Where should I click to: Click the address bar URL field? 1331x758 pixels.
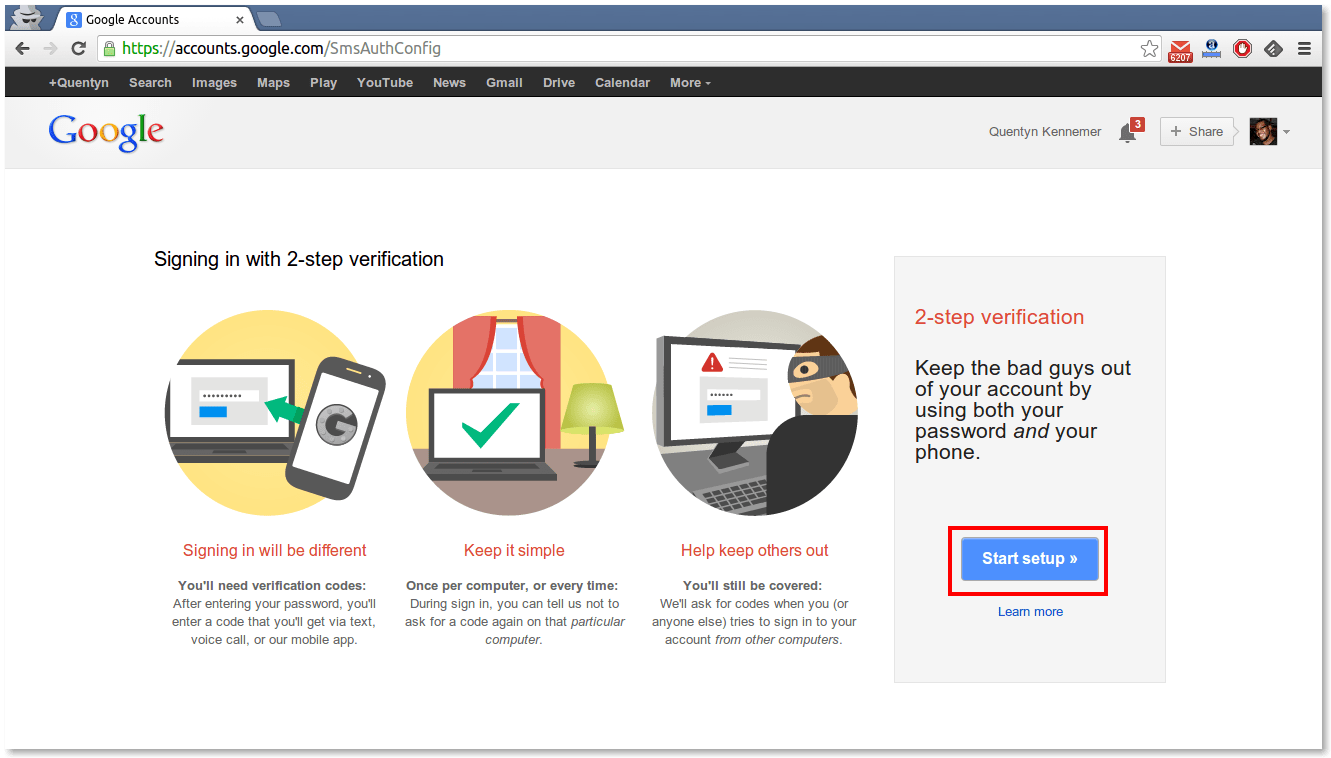tap(630, 48)
